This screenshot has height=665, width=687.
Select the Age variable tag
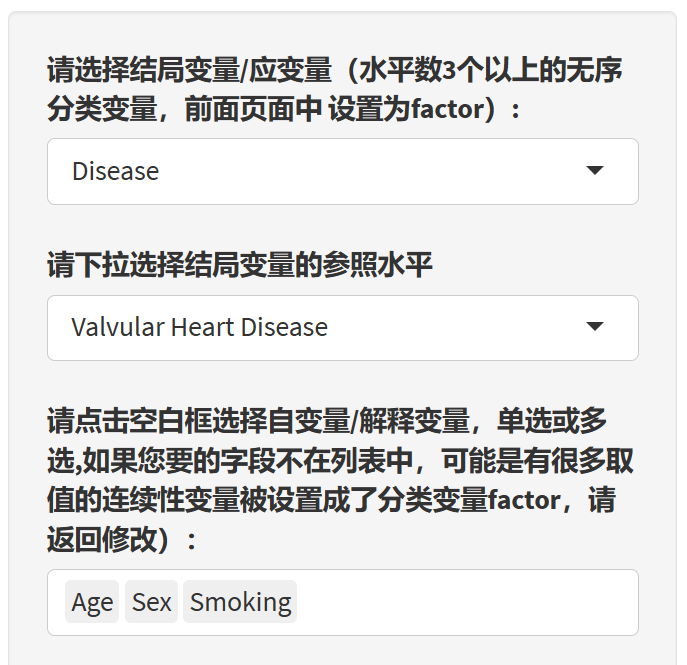coord(92,602)
